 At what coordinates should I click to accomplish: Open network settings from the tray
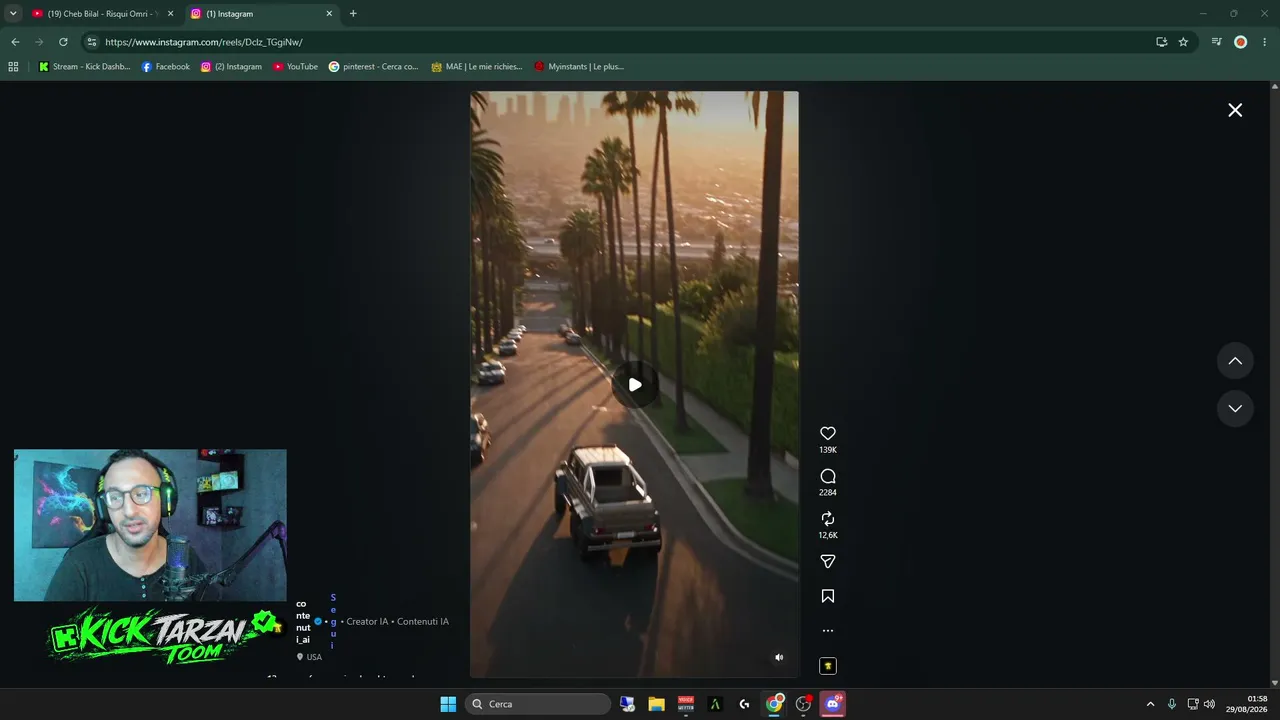pyautogui.click(x=1193, y=704)
